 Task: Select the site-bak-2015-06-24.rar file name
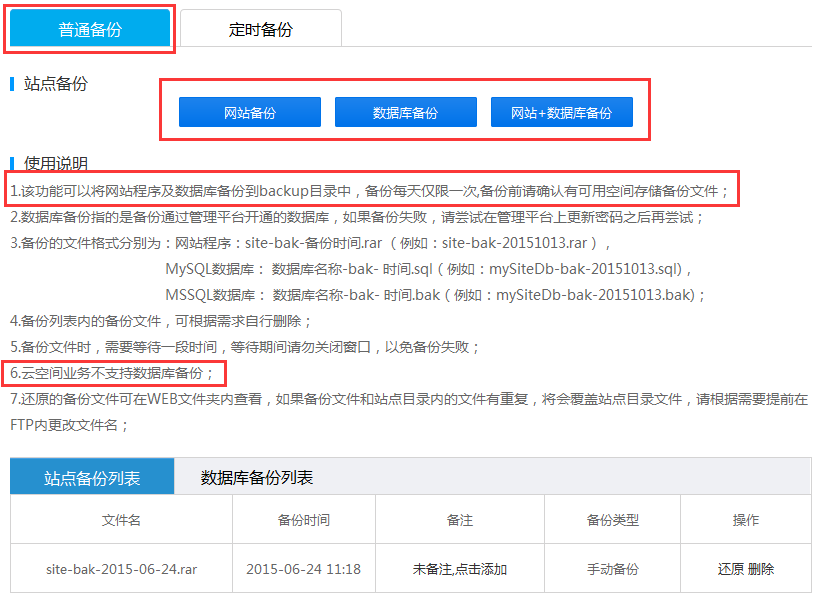(x=121, y=569)
